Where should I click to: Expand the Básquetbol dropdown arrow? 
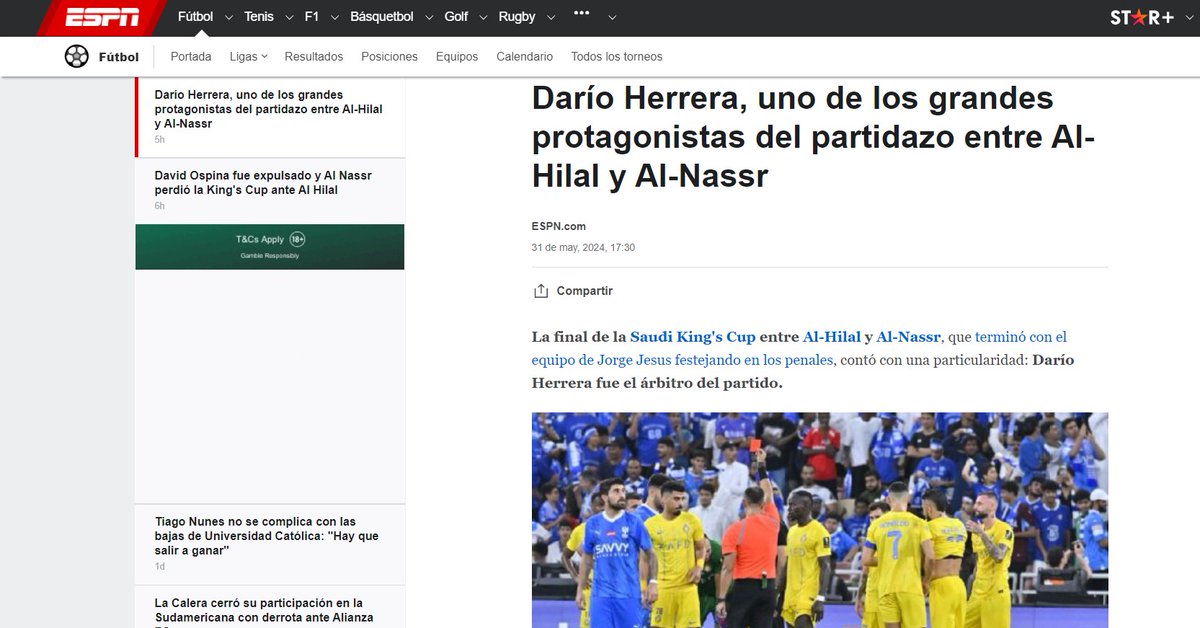(x=427, y=17)
